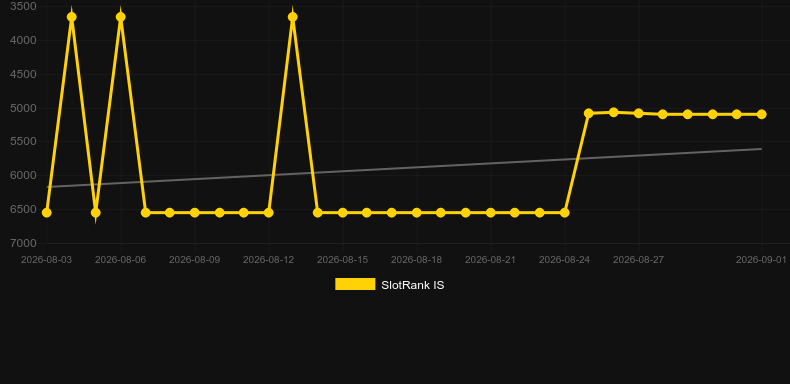The image size is (790, 384).
Task: Select the low point on 2026-08-05
Action: coord(96,213)
